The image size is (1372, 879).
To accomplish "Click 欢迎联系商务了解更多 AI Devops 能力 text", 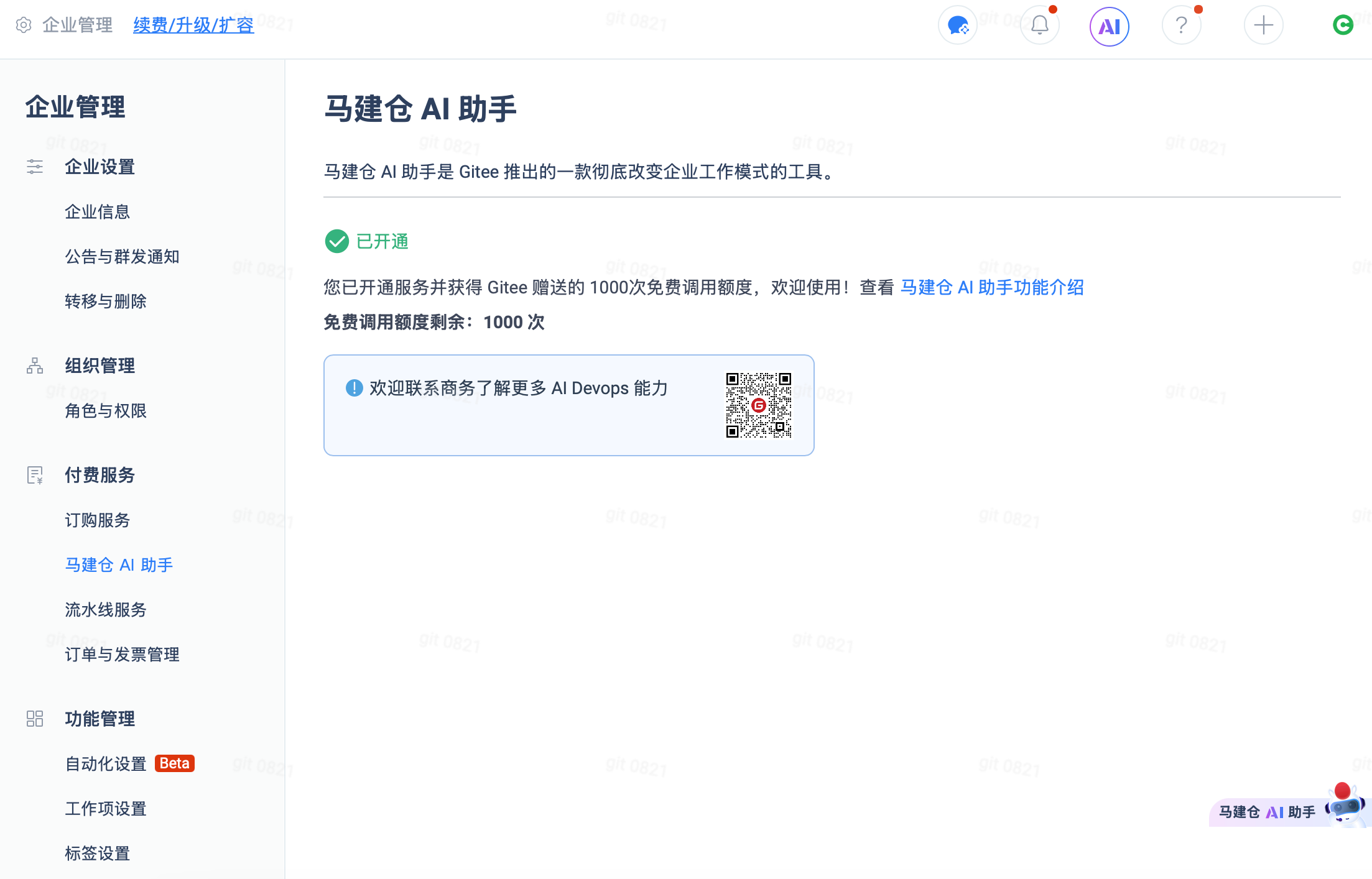I will point(519,388).
